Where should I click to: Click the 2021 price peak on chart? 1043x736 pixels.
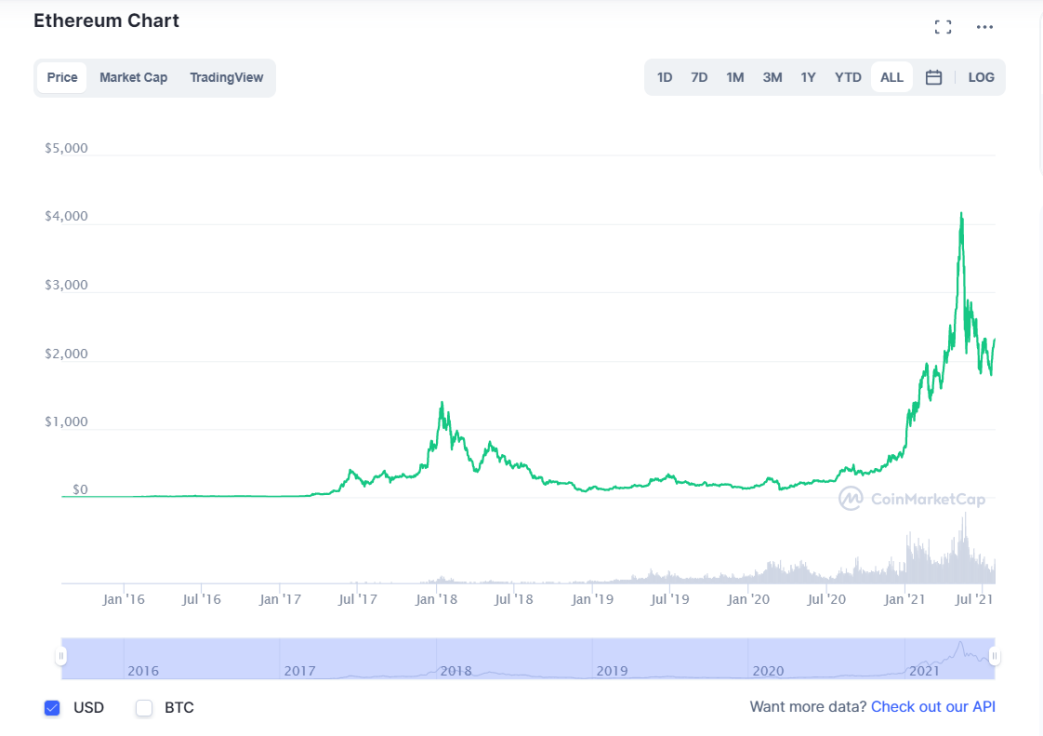[961, 214]
